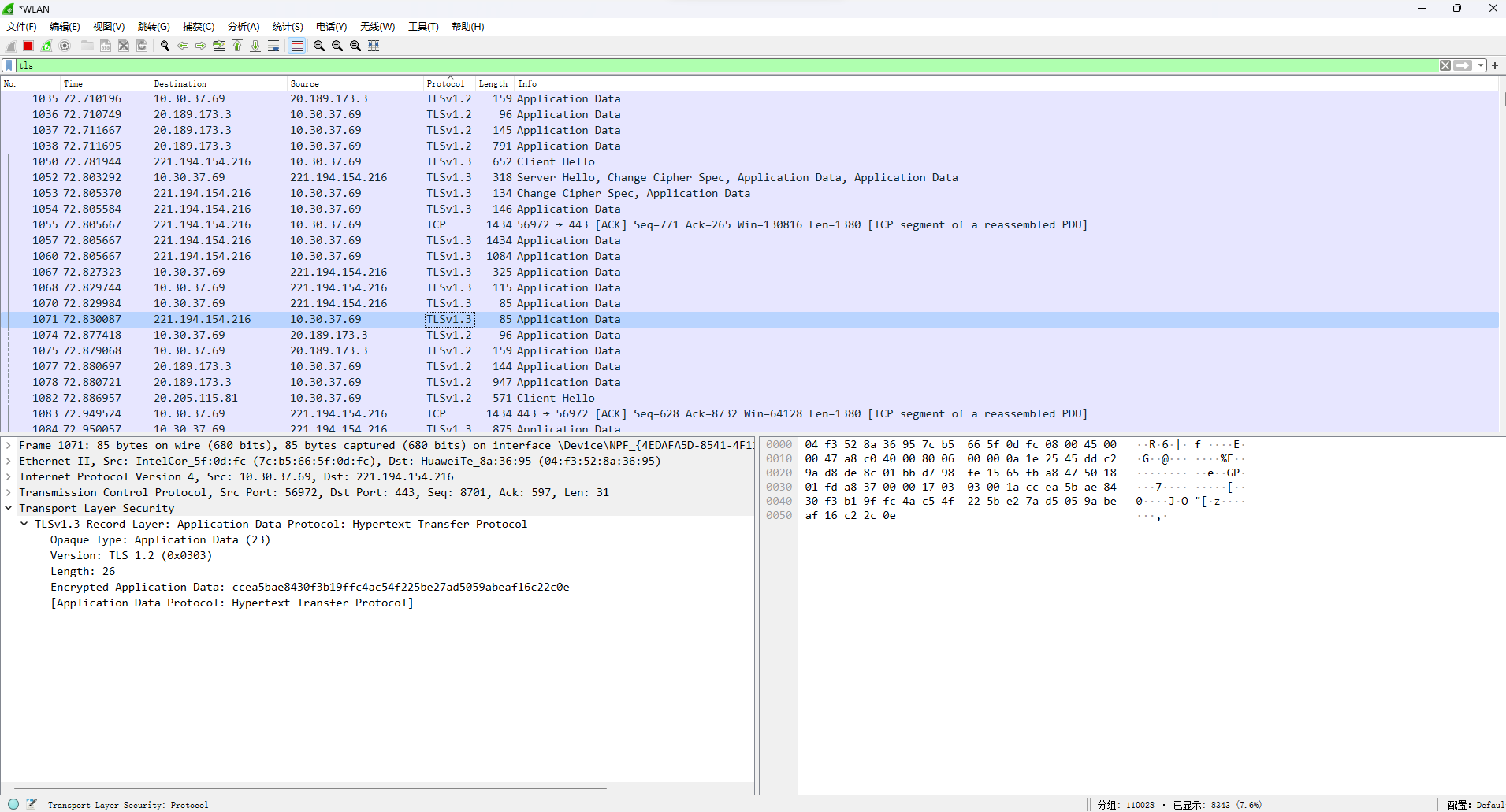
Task: Sort packets by Destination column header
Action: (218, 83)
